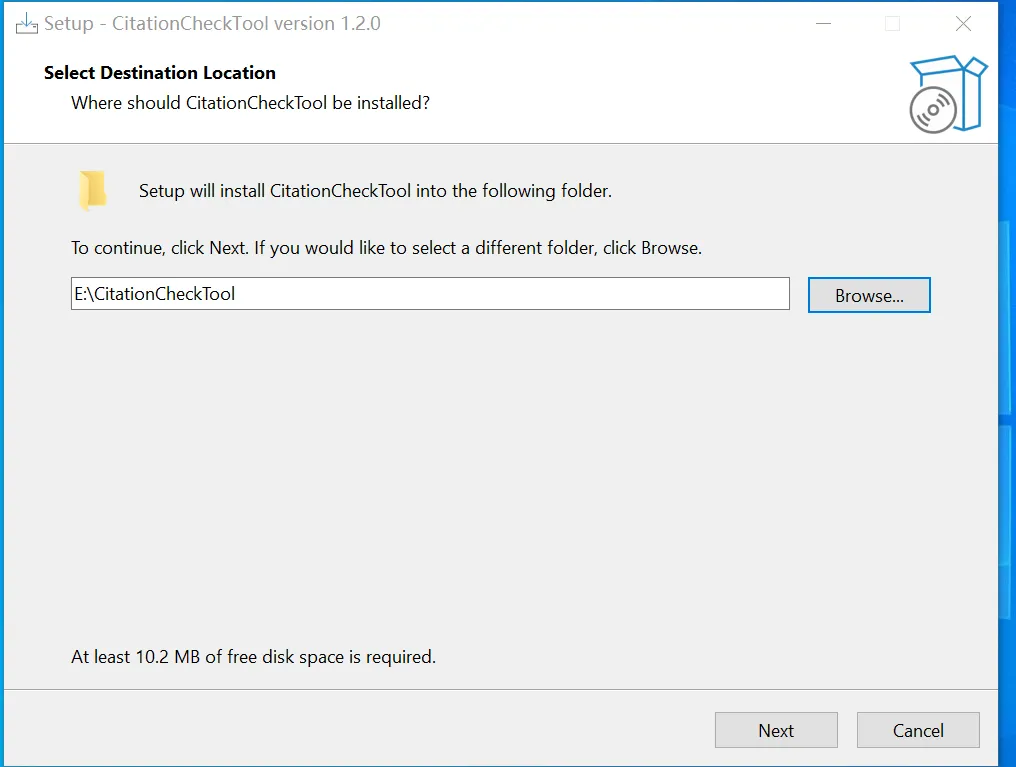Screen dimensions: 1016x767
Task: Click the "Where should CitationCheckTool be installed?" text
Action: coord(250,103)
